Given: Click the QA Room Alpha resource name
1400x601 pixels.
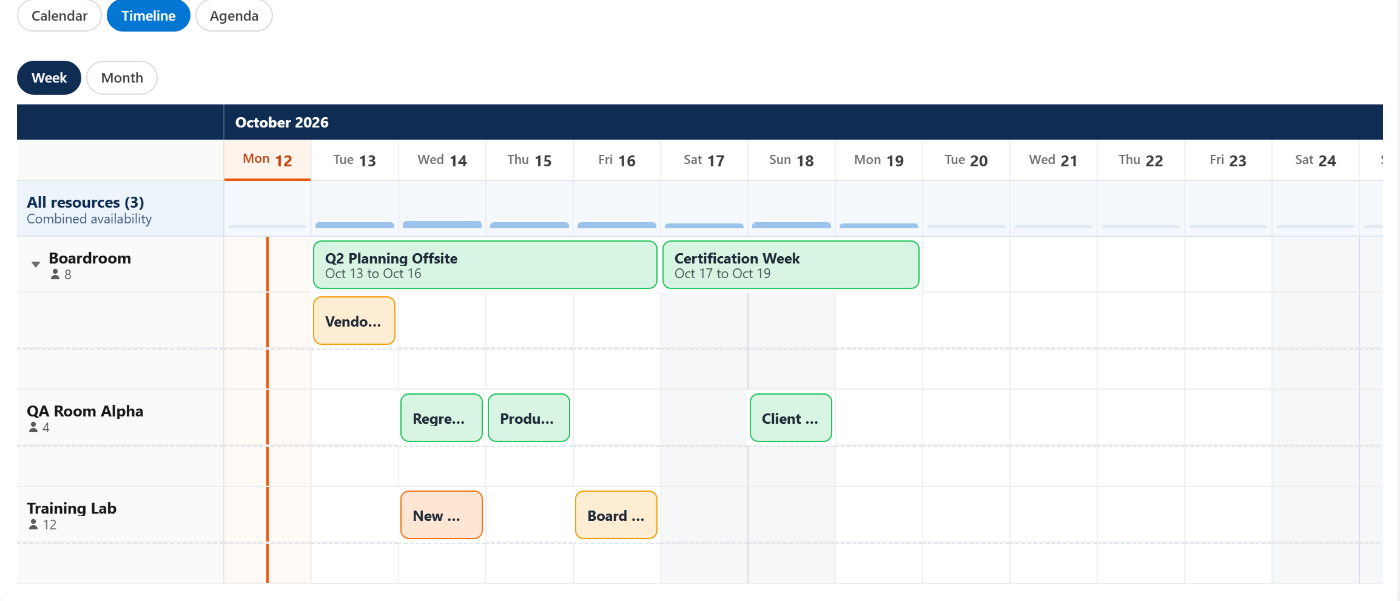Looking at the screenshot, I should click(85, 411).
